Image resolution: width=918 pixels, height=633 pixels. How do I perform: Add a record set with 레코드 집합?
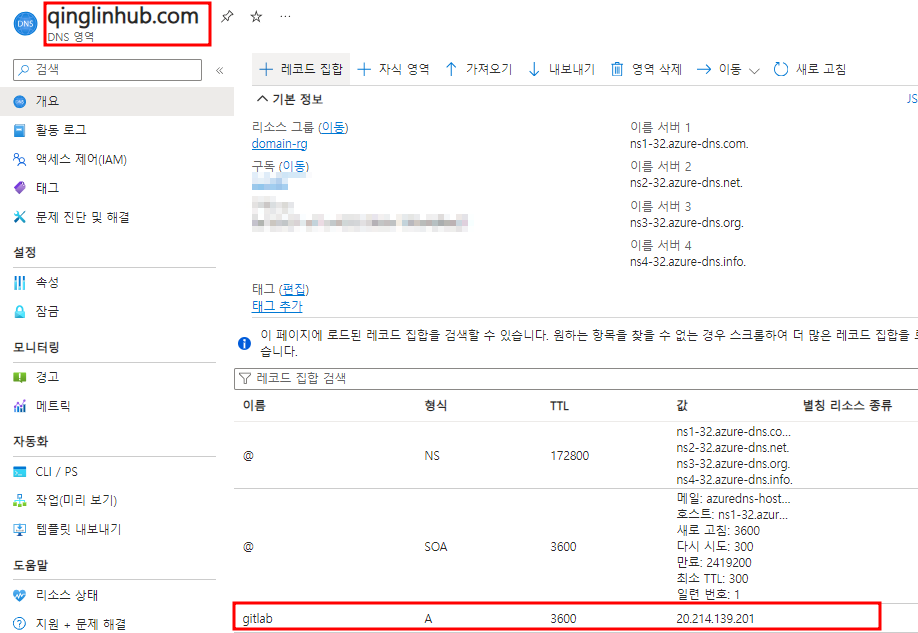[x=301, y=69]
